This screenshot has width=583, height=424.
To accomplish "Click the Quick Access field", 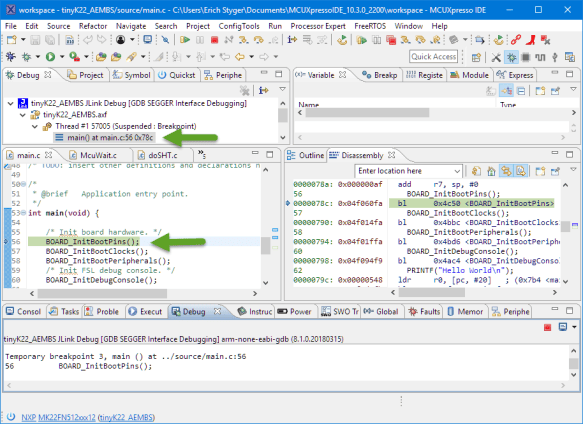I will (433, 57).
